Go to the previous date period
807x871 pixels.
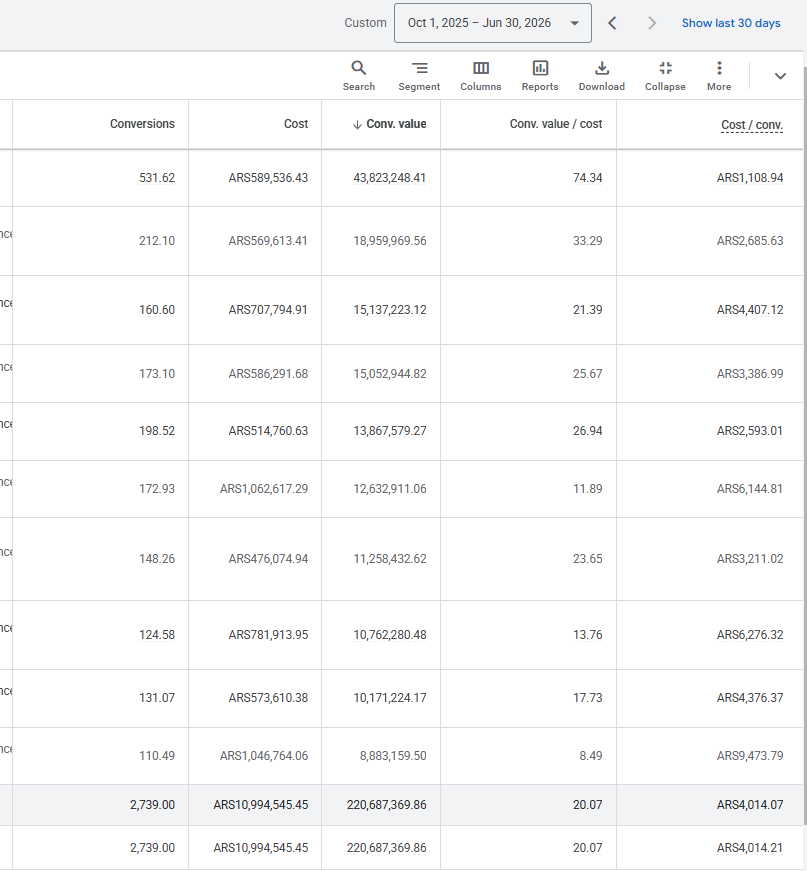(x=612, y=23)
